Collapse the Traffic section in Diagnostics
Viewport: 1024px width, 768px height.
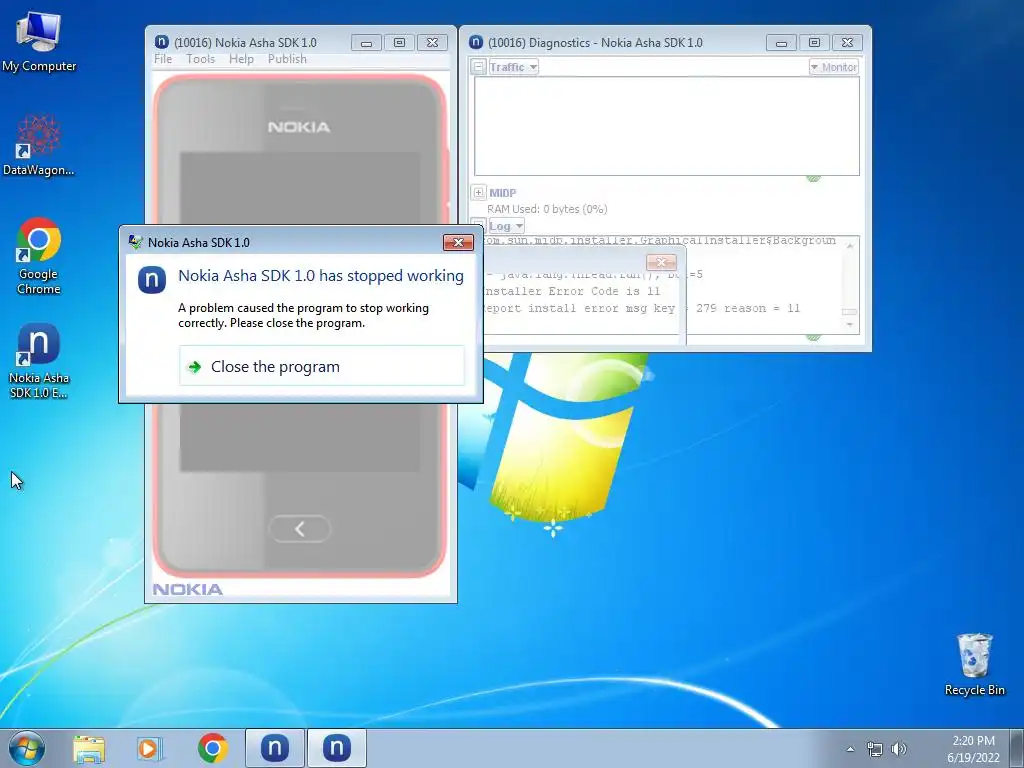tap(479, 67)
